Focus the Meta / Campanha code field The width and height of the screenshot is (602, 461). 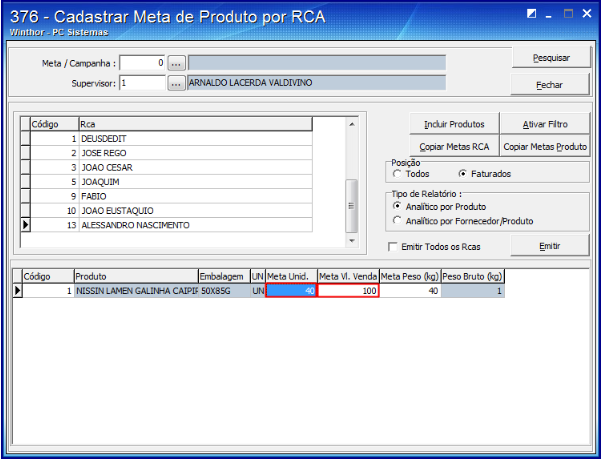point(142,63)
